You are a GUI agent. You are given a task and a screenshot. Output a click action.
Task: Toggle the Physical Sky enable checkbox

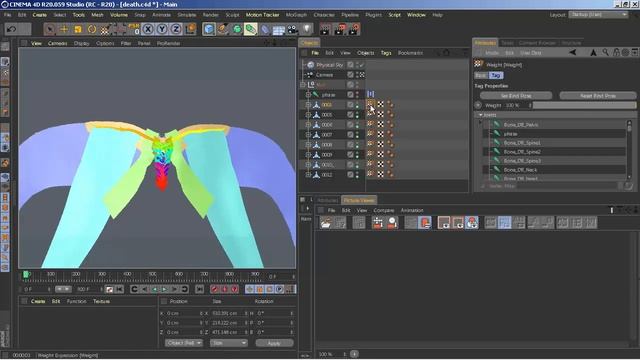[350, 65]
